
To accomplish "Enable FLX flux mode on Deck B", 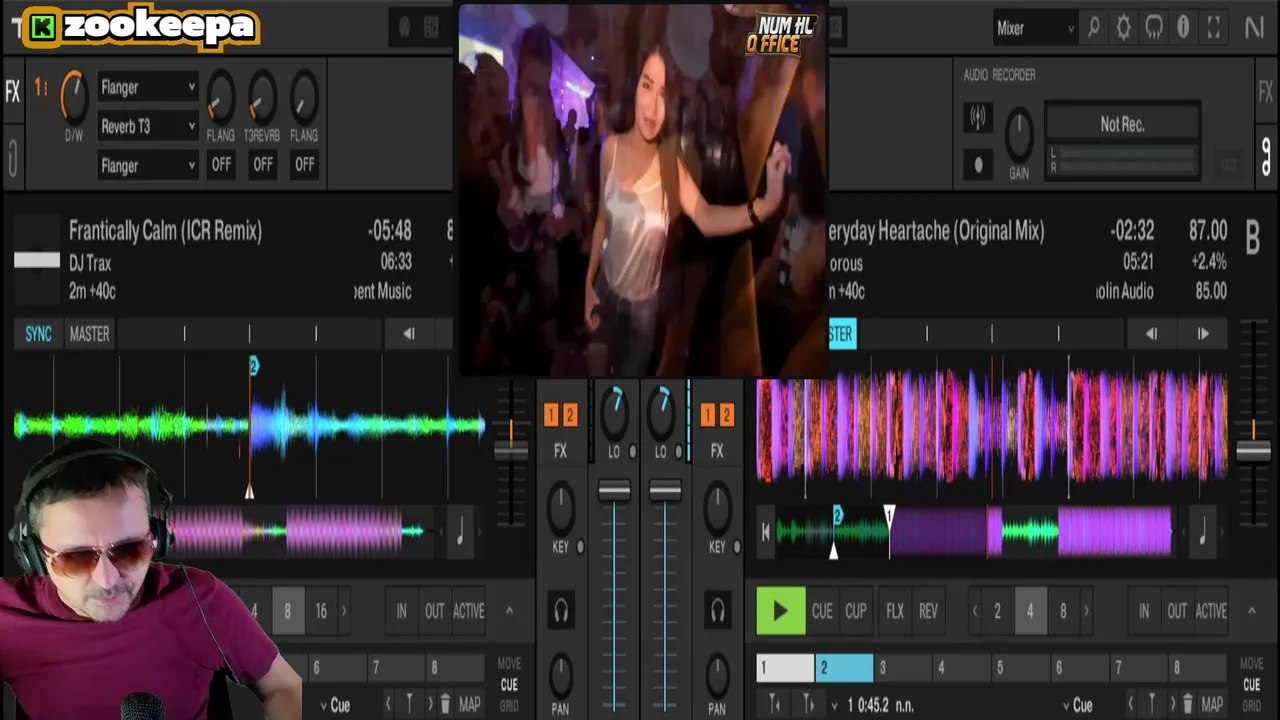I will coord(895,611).
